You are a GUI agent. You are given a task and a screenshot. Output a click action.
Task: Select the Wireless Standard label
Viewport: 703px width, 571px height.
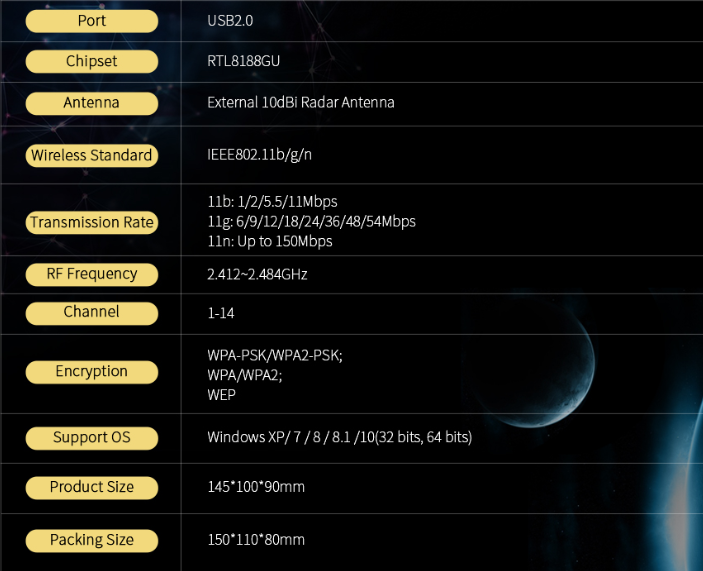(x=91, y=156)
